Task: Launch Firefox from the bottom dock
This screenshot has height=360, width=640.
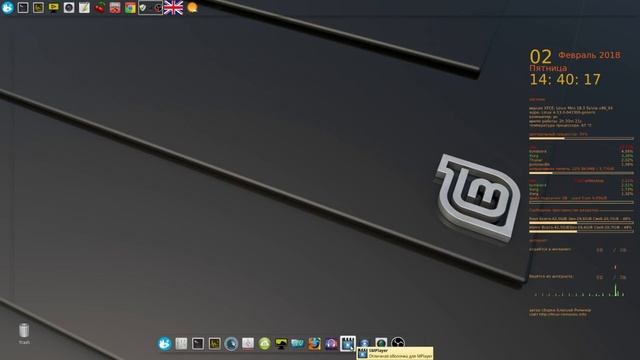Action: [314, 344]
